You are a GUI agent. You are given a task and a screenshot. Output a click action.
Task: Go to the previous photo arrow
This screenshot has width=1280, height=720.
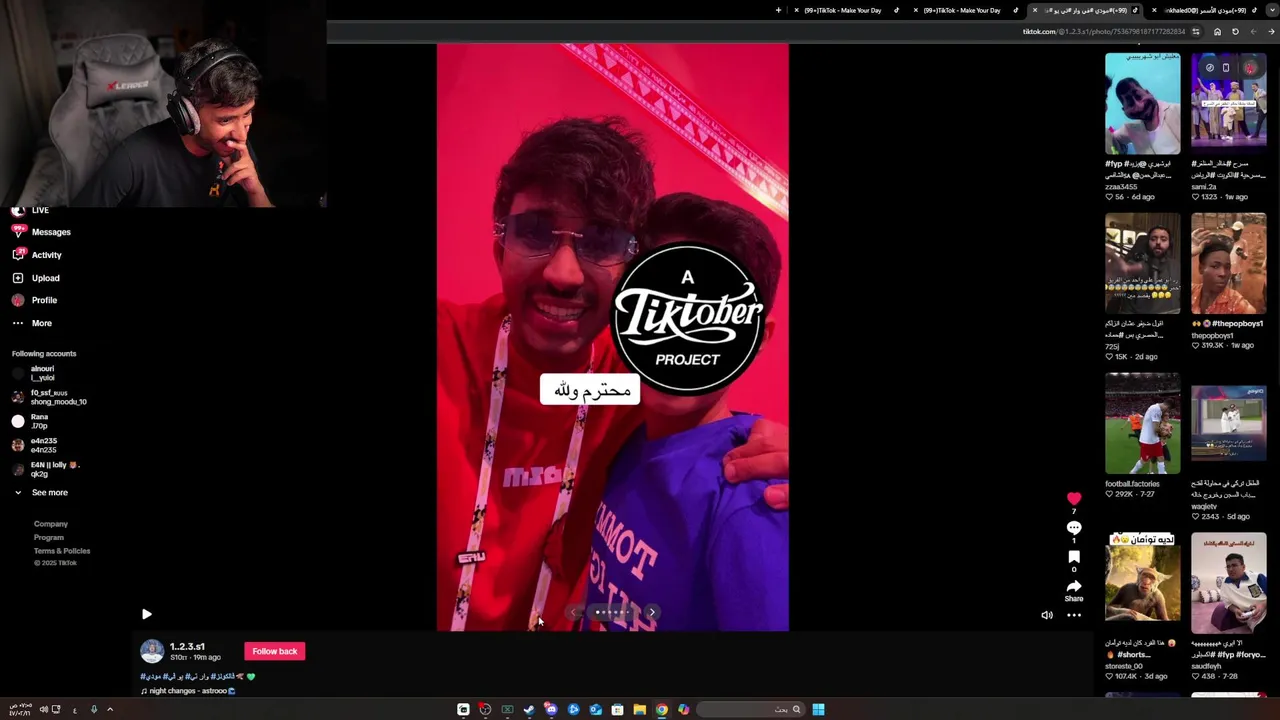click(x=574, y=612)
